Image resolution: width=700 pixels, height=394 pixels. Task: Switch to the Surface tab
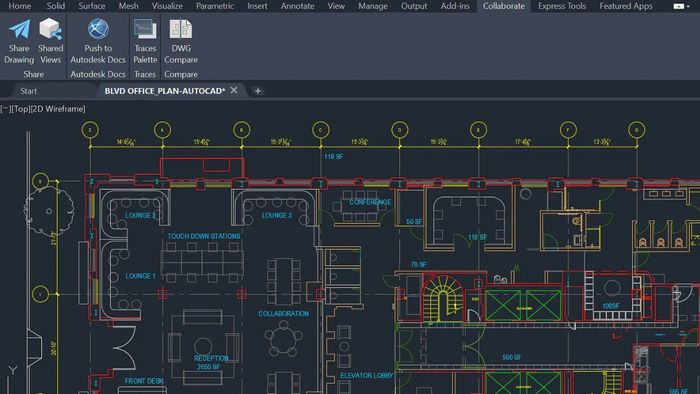(x=92, y=6)
